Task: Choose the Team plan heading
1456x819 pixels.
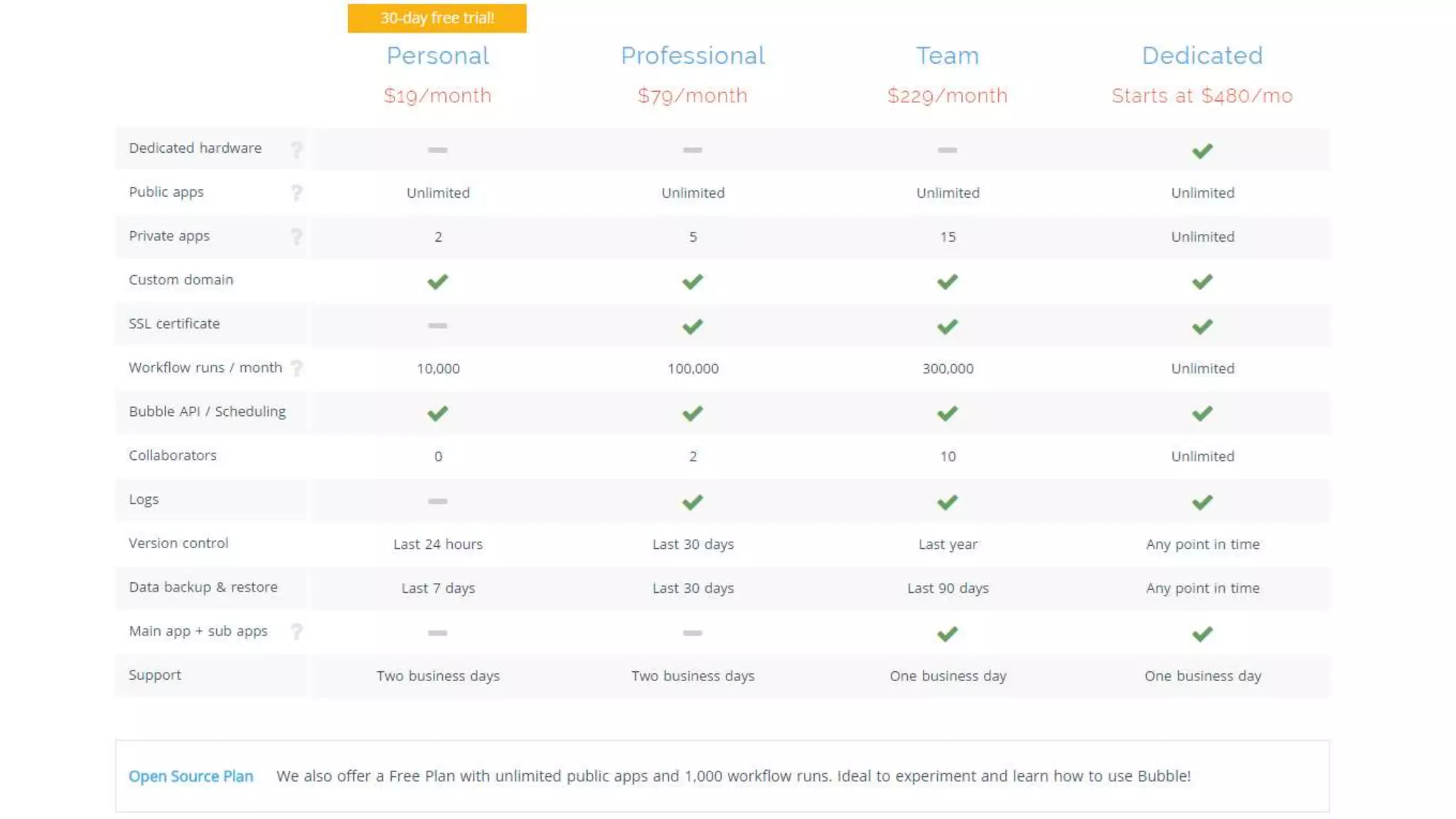Action: tap(947, 56)
